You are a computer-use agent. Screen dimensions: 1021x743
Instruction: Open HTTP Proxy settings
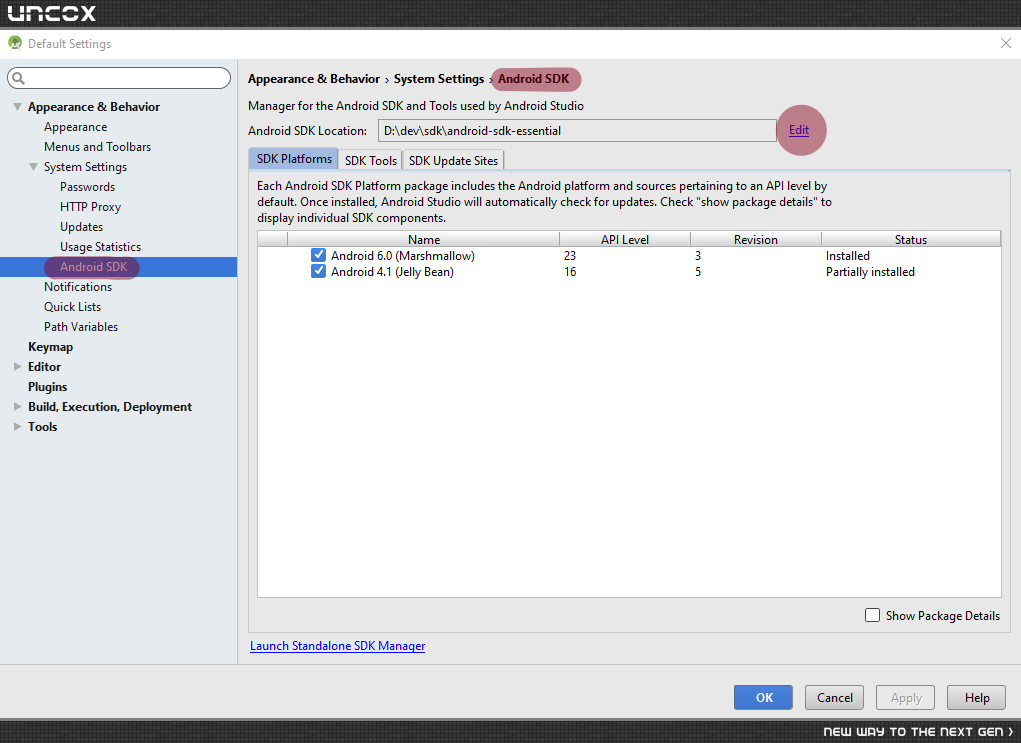pyautogui.click(x=91, y=207)
